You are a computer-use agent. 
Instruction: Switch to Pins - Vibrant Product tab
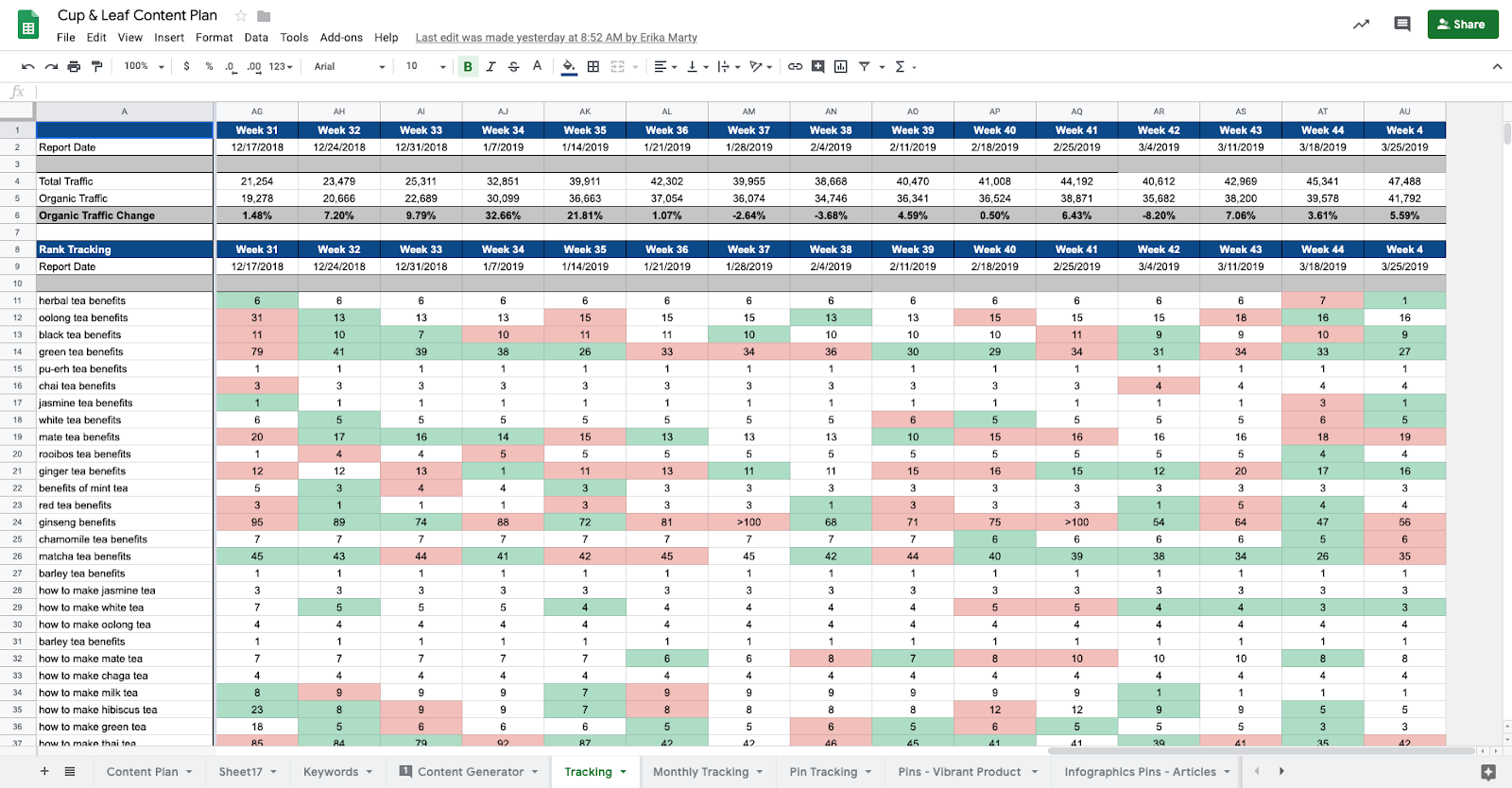click(x=960, y=772)
